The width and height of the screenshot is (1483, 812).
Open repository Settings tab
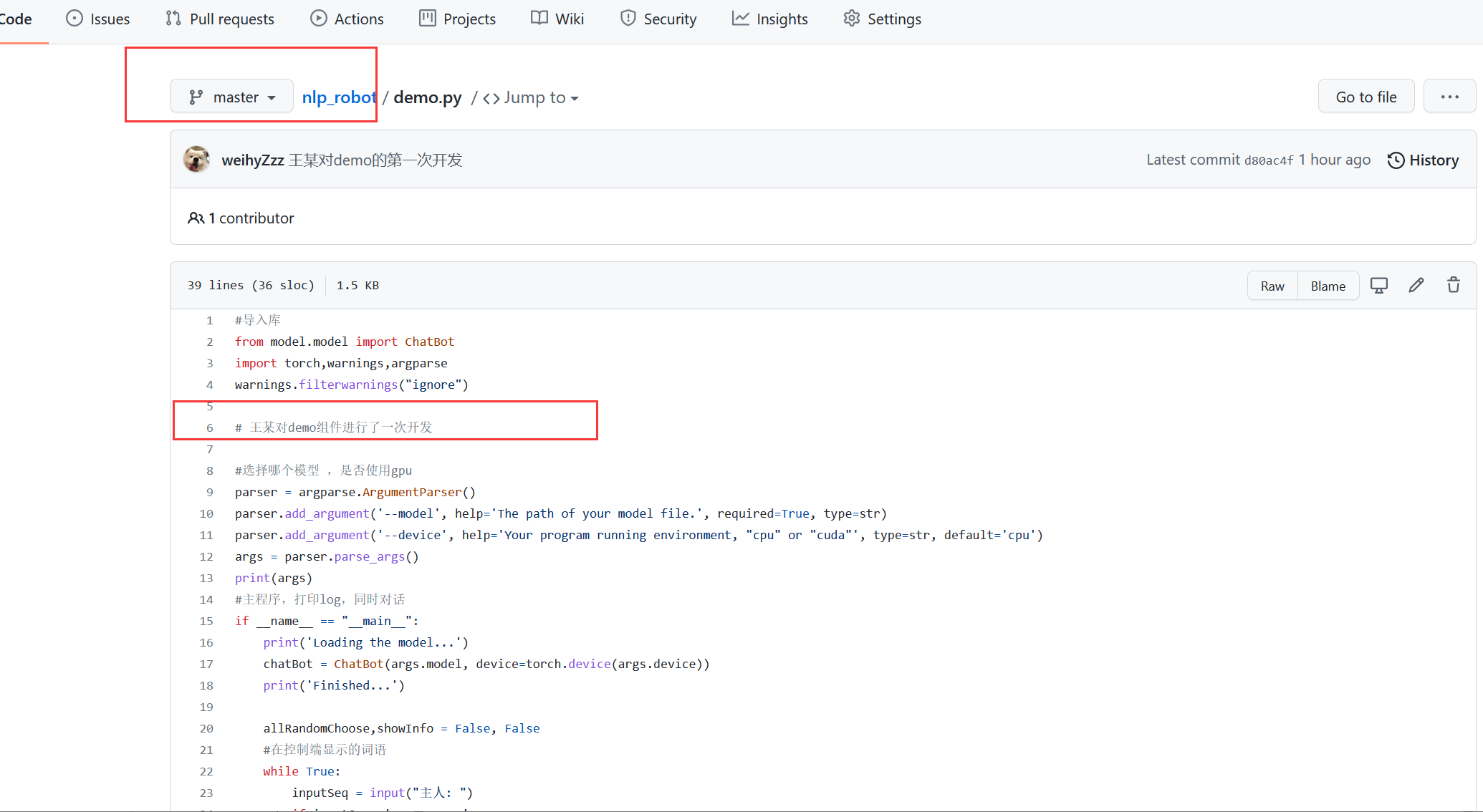click(x=882, y=19)
